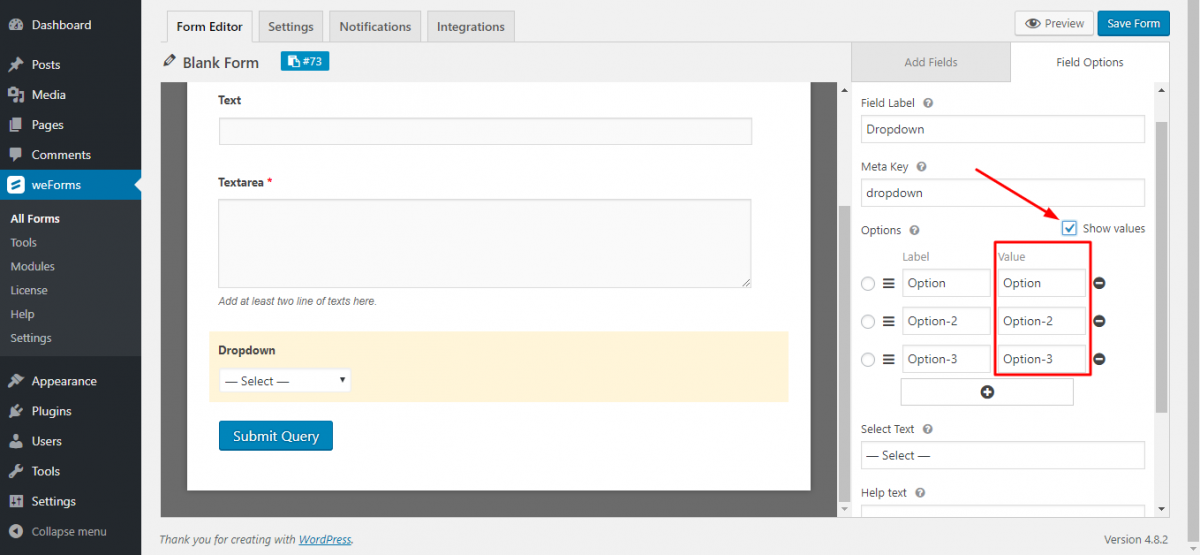
Task: Click the Users person icon
Action: tap(16, 441)
